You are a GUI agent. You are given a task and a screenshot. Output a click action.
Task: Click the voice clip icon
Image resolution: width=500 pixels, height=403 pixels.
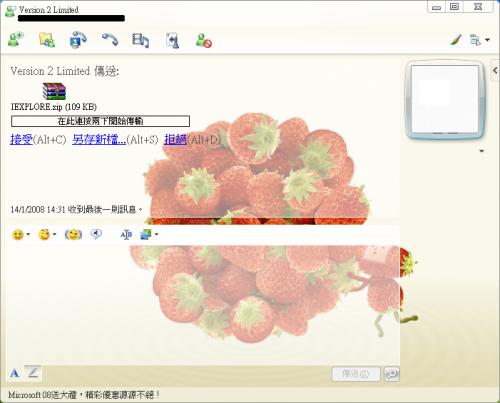click(x=96, y=234)
